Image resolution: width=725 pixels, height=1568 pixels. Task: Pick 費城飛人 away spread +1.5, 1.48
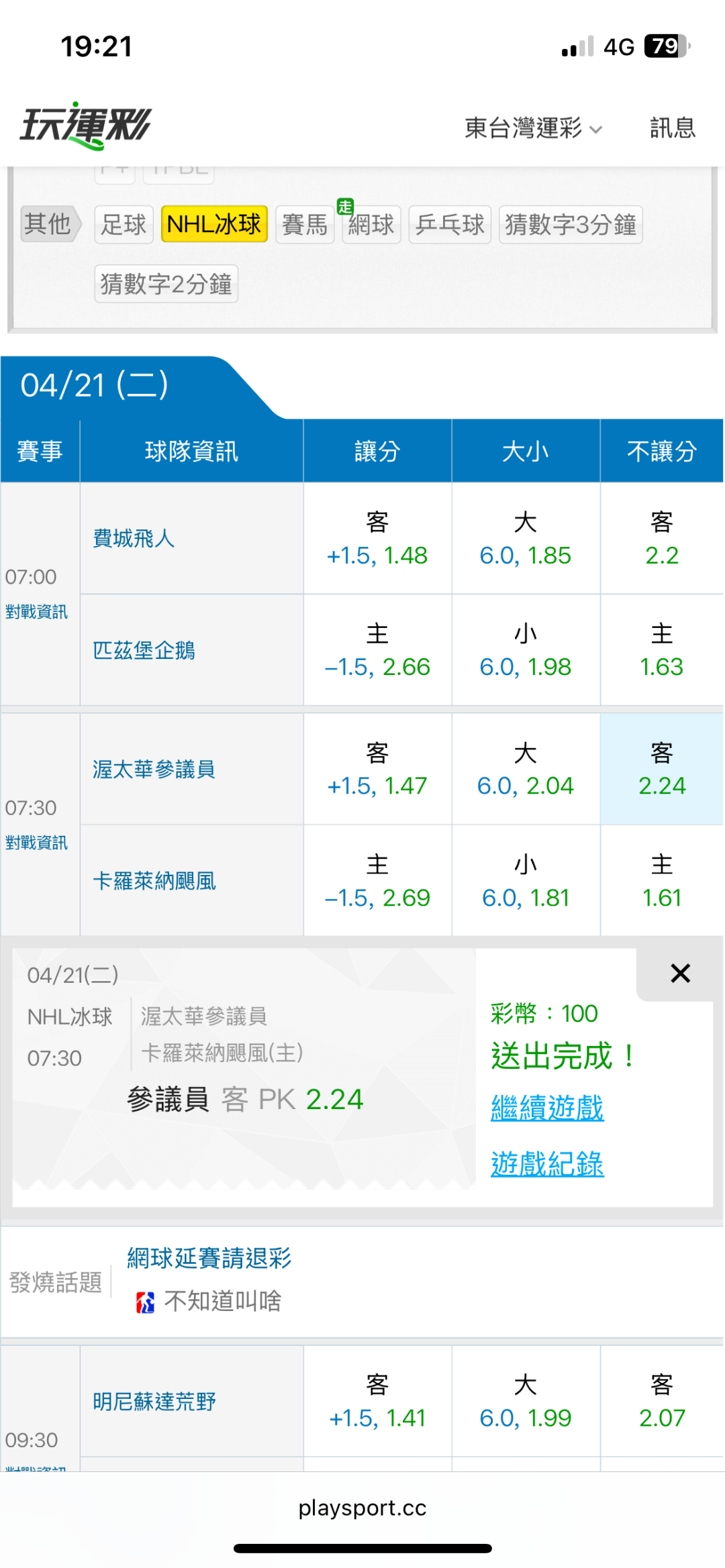(377, 539)
